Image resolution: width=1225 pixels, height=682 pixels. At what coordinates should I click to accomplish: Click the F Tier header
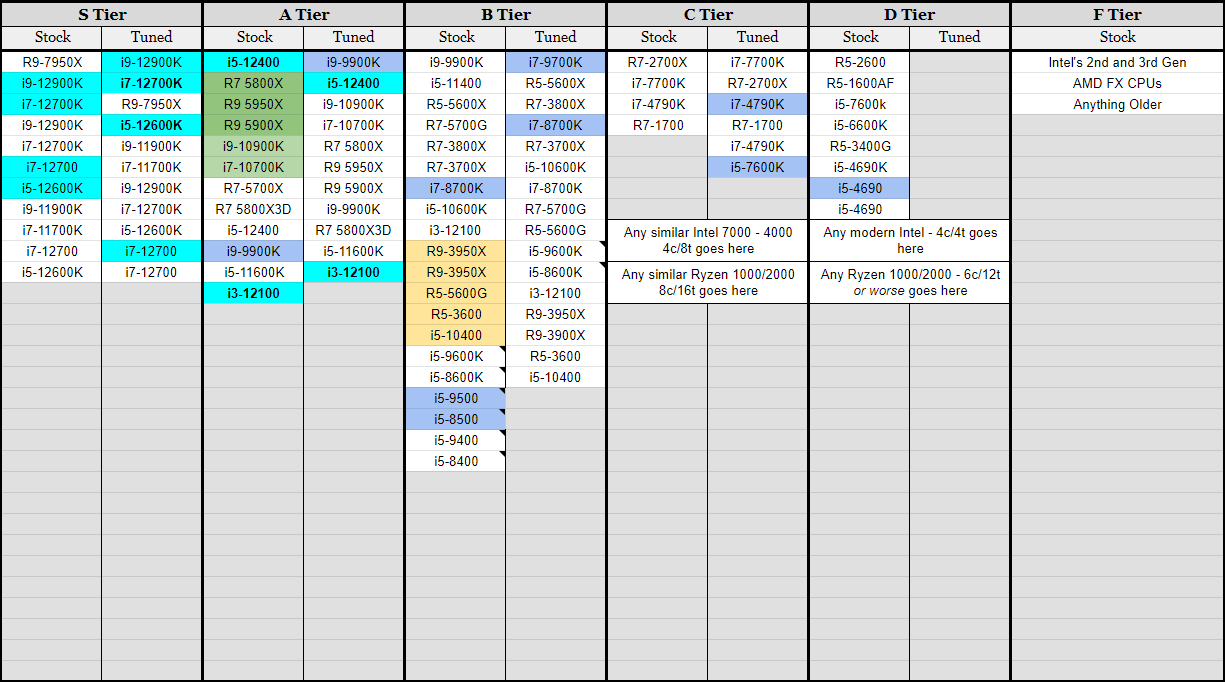(x=1117, y=14)
